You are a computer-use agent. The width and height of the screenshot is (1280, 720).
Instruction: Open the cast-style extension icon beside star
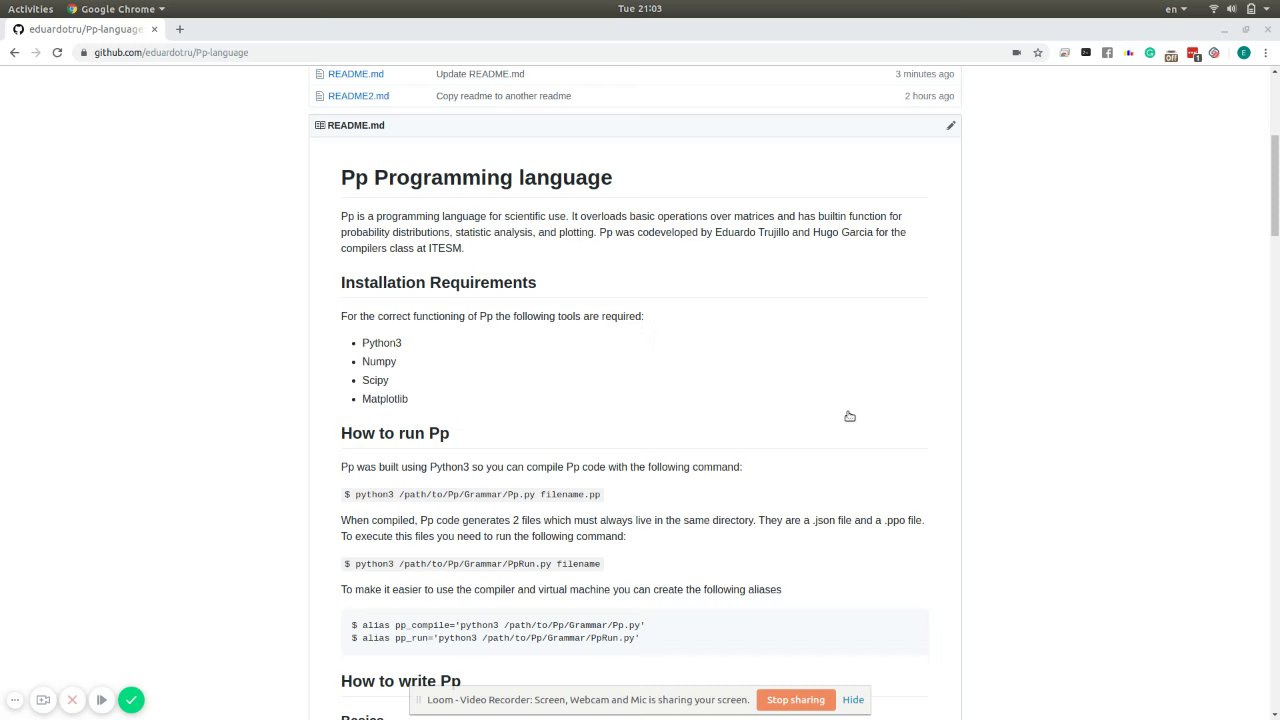pyautogui.click(x=1065, y=52)
